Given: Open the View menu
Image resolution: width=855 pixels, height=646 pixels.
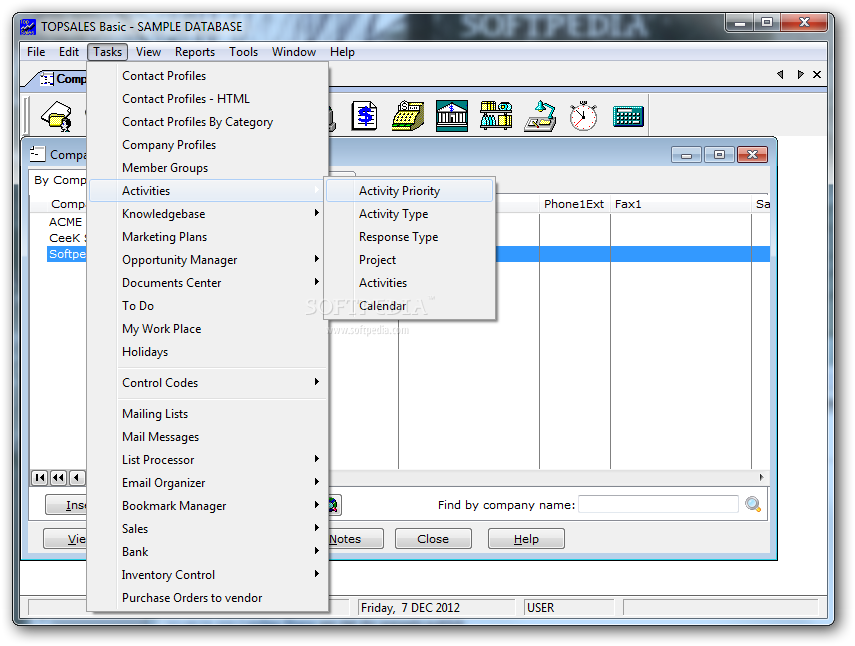Looking at the screenshot, I should coord(148,52).
